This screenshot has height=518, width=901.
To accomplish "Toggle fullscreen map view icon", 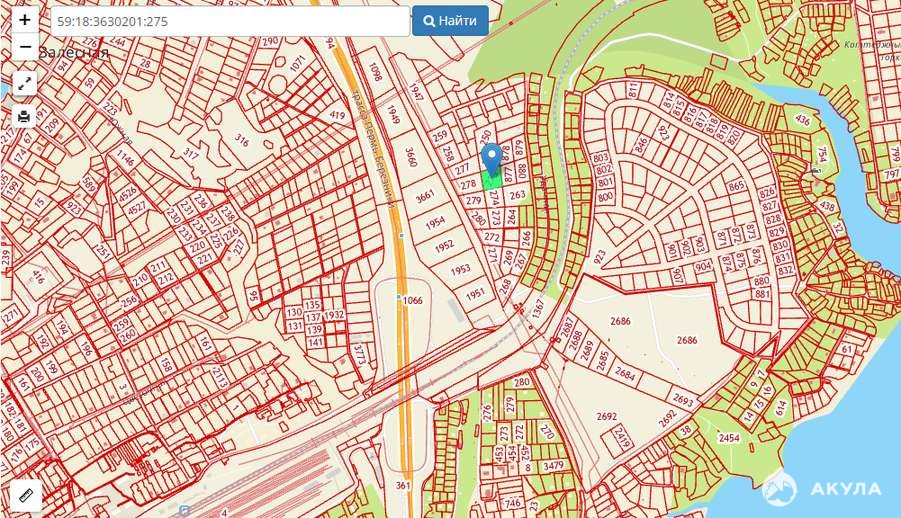I will click(x=24, y=84).
